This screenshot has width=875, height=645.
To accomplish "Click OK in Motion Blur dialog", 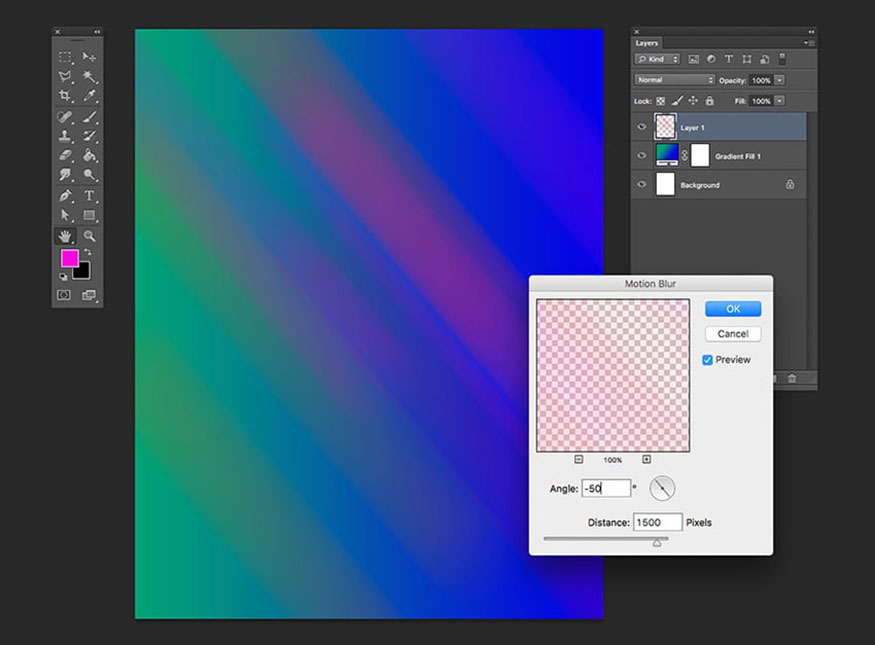I will (x=733, y=309).
